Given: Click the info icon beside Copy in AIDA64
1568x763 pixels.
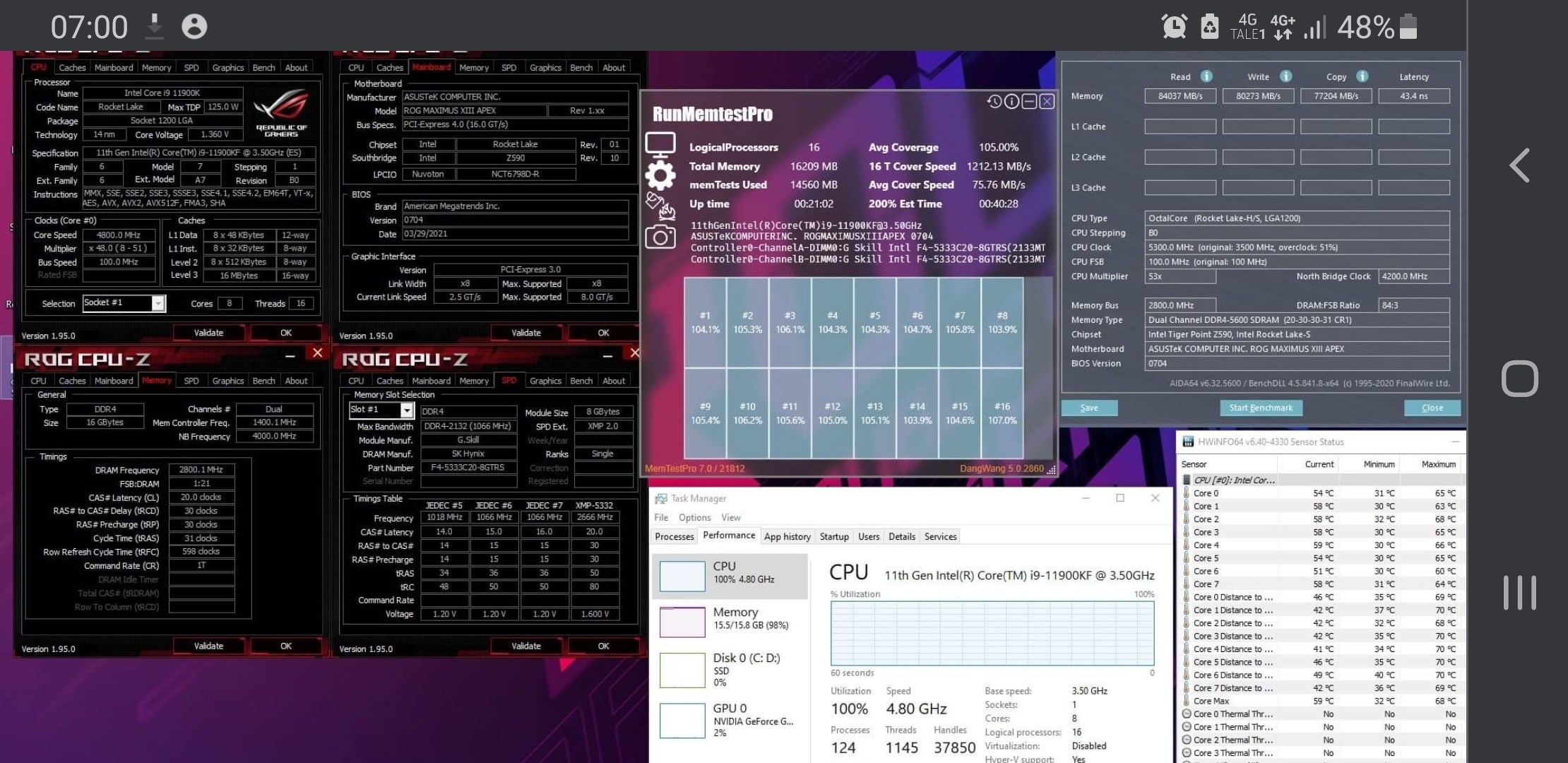Looking at the screenshot, I should 1362,76.
